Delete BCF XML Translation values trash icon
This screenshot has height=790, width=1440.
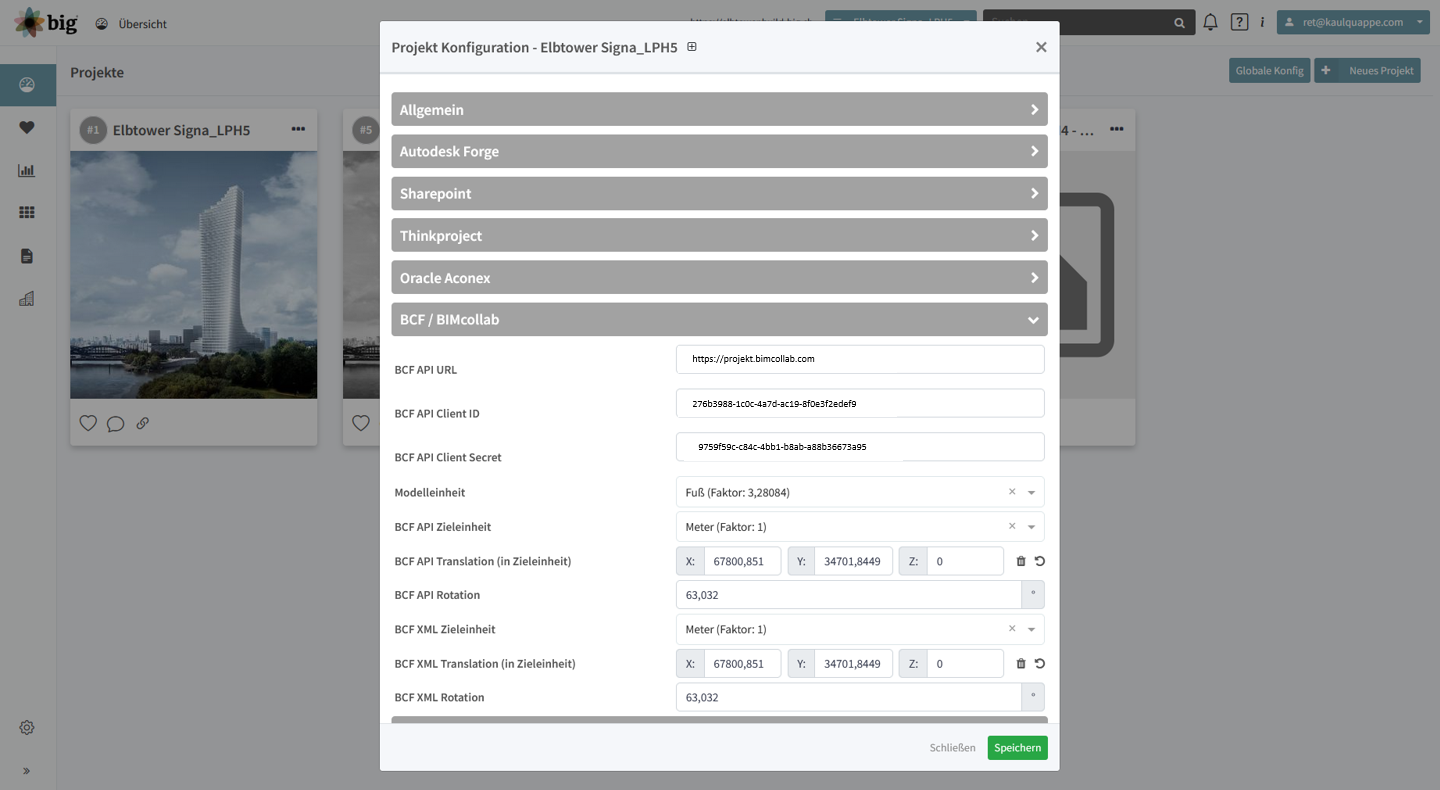pyautogui.click(x=1021, y=663)
